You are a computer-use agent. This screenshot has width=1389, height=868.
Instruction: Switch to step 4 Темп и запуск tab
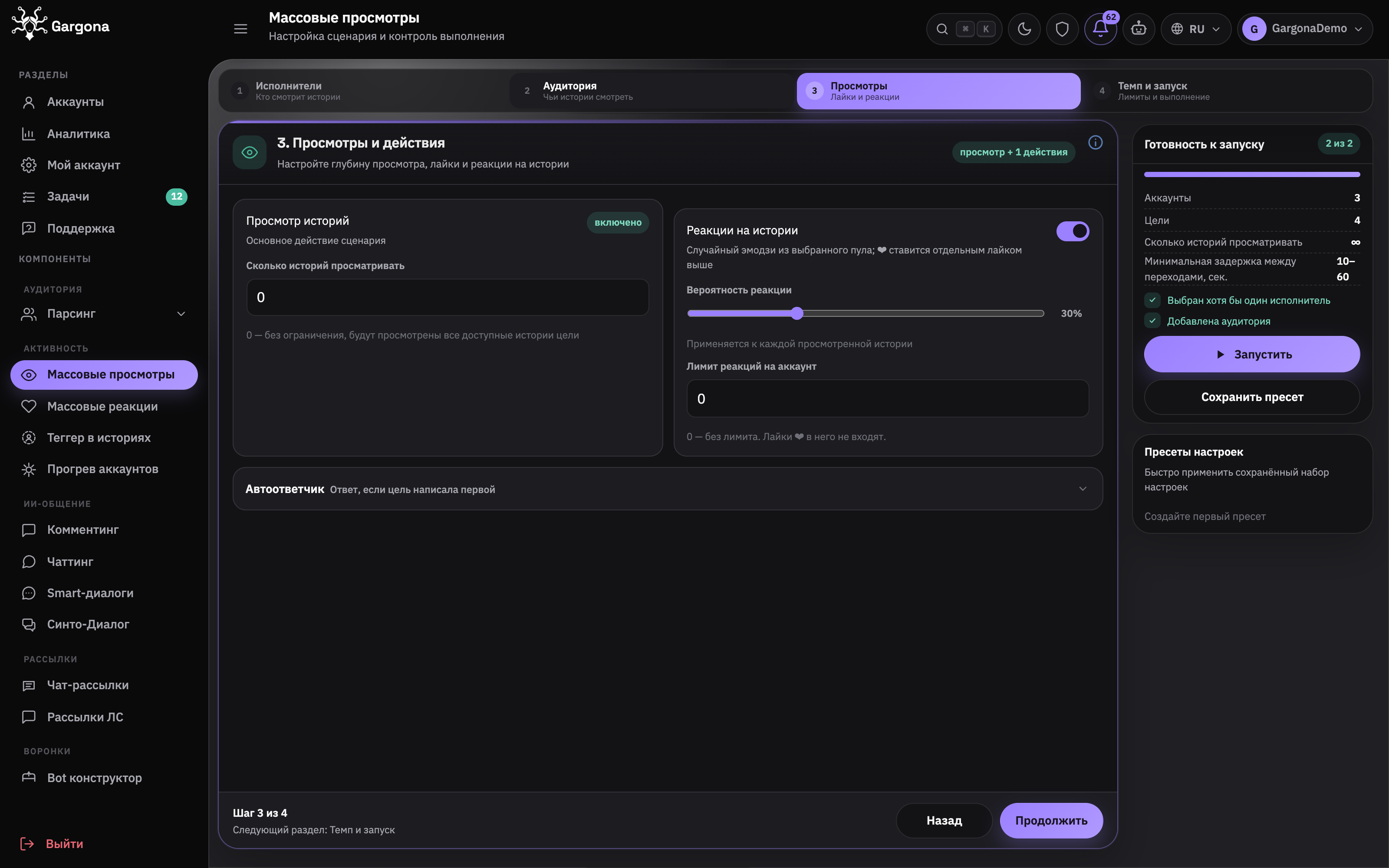1227,91
